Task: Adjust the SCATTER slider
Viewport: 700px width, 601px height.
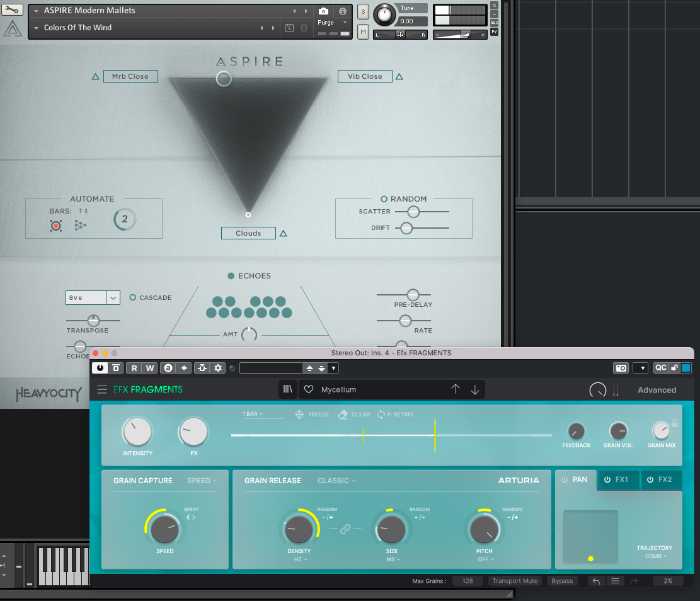Action: pos(413,212)
